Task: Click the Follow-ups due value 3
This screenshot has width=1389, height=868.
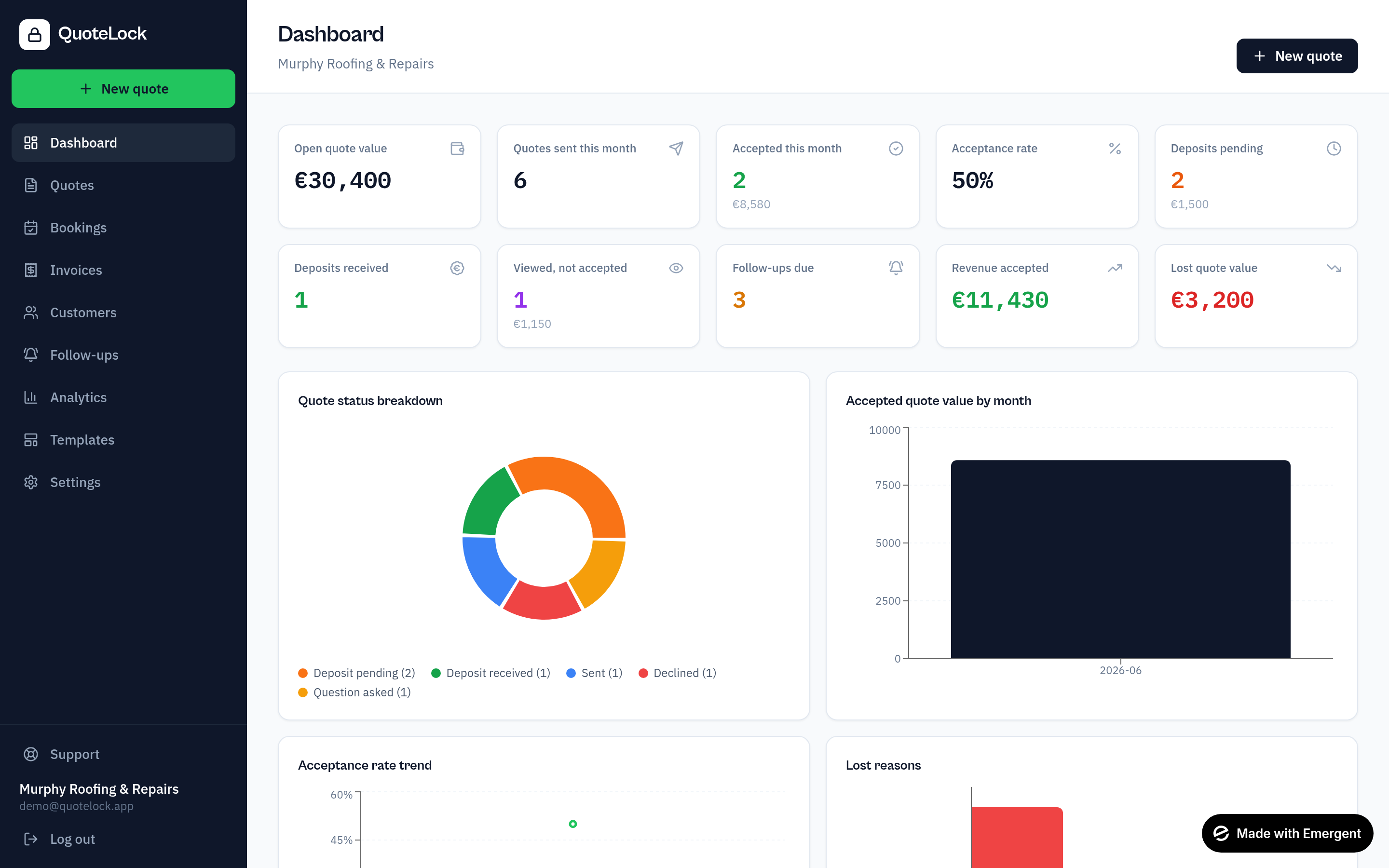Action: point(739,300)
